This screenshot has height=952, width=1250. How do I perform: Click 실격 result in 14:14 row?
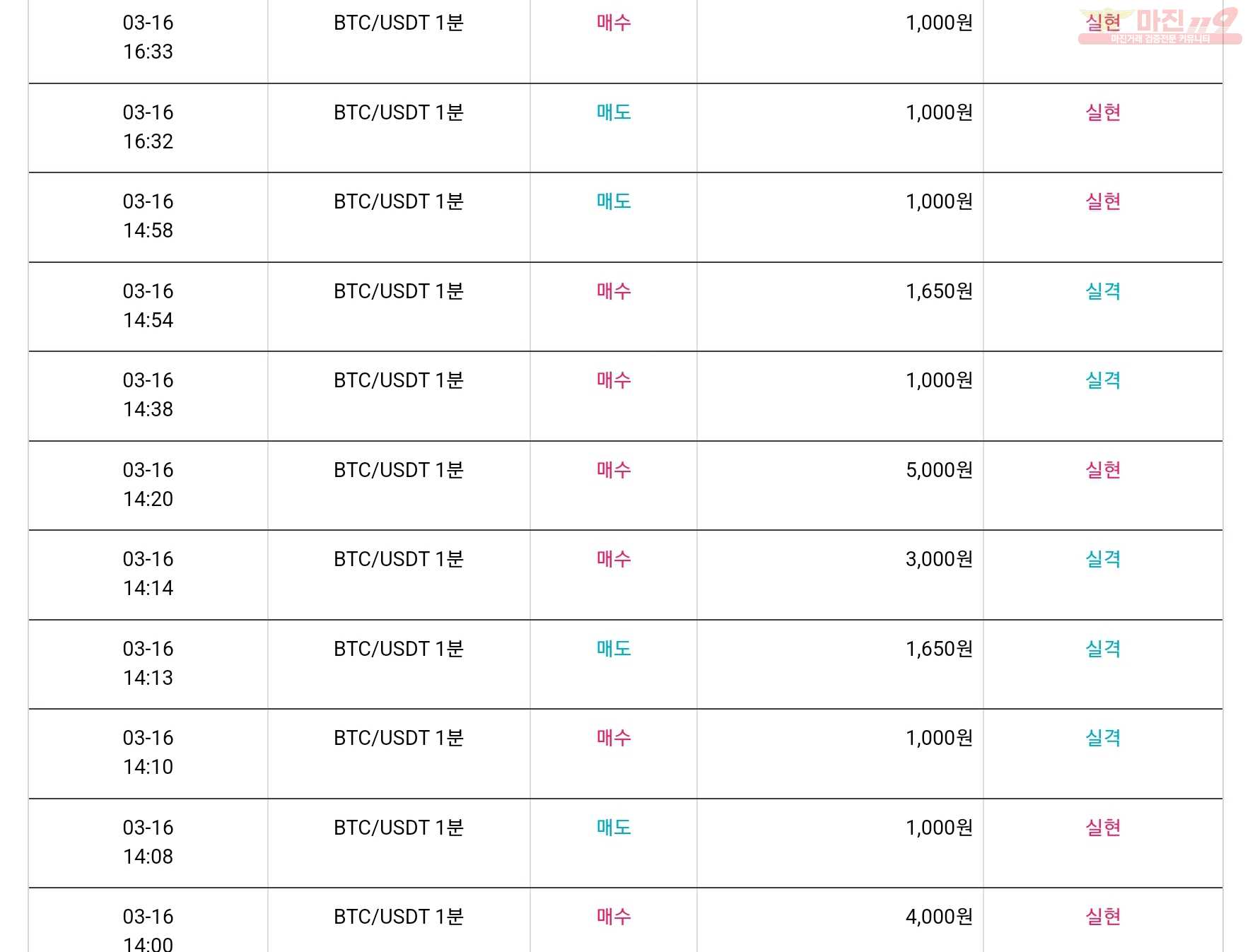point(1103,559)
